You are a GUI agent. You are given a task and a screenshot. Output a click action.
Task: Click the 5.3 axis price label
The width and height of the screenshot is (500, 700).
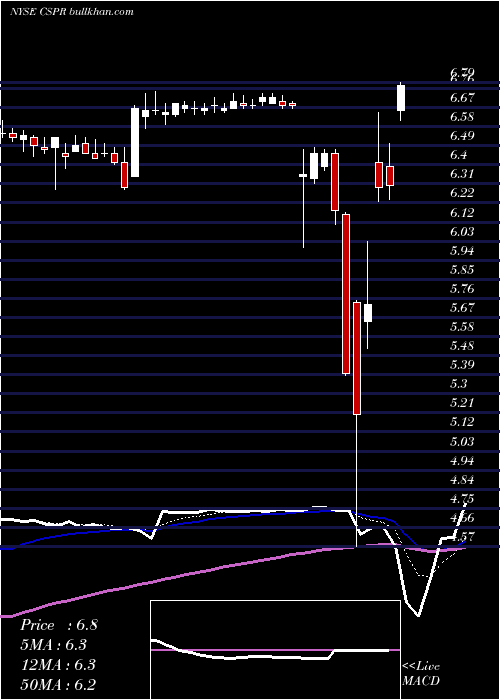pos(459,384)
